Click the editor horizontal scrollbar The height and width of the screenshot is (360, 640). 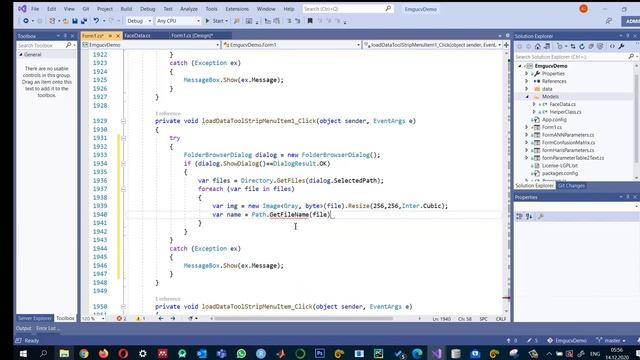[x=303, y=318]
